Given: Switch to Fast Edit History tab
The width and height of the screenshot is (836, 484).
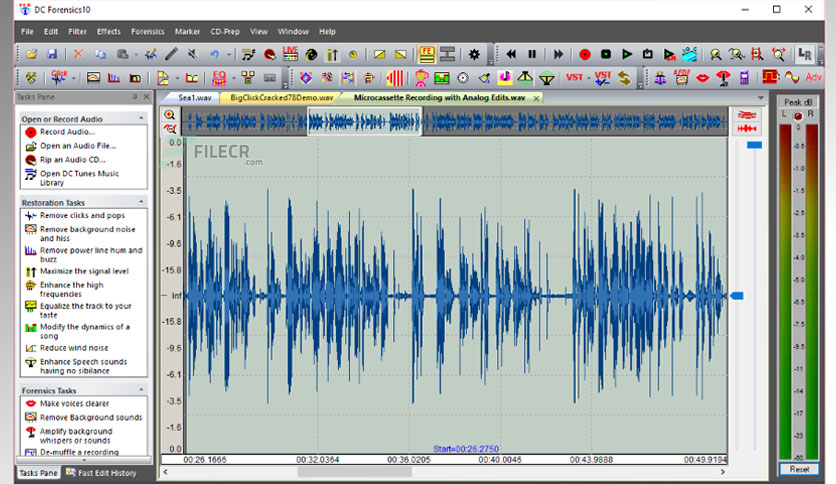Looking at the screenshot, I should click(x=101, y=473).
